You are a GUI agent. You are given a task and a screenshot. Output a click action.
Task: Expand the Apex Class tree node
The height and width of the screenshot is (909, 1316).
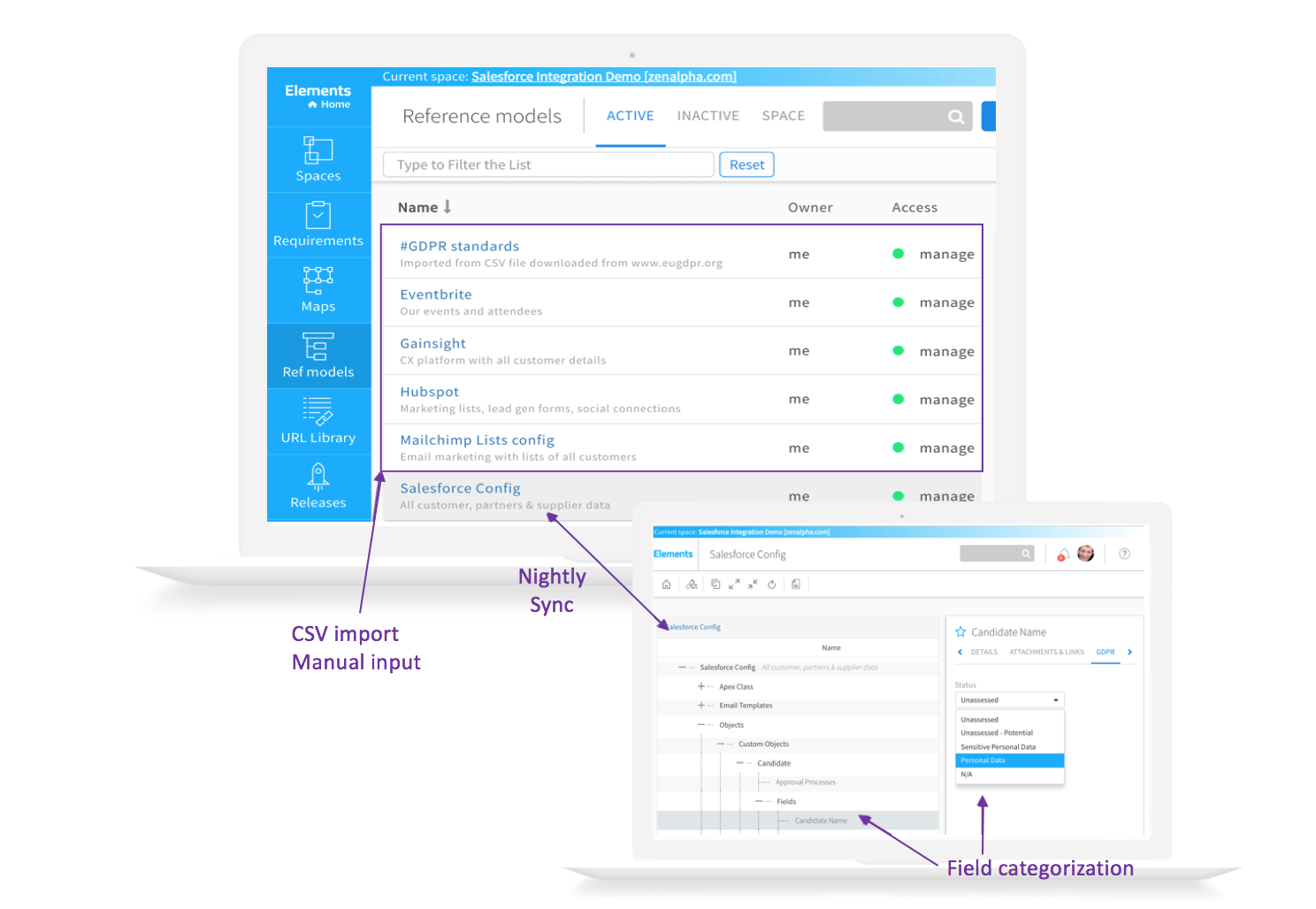tap(701, 687)
